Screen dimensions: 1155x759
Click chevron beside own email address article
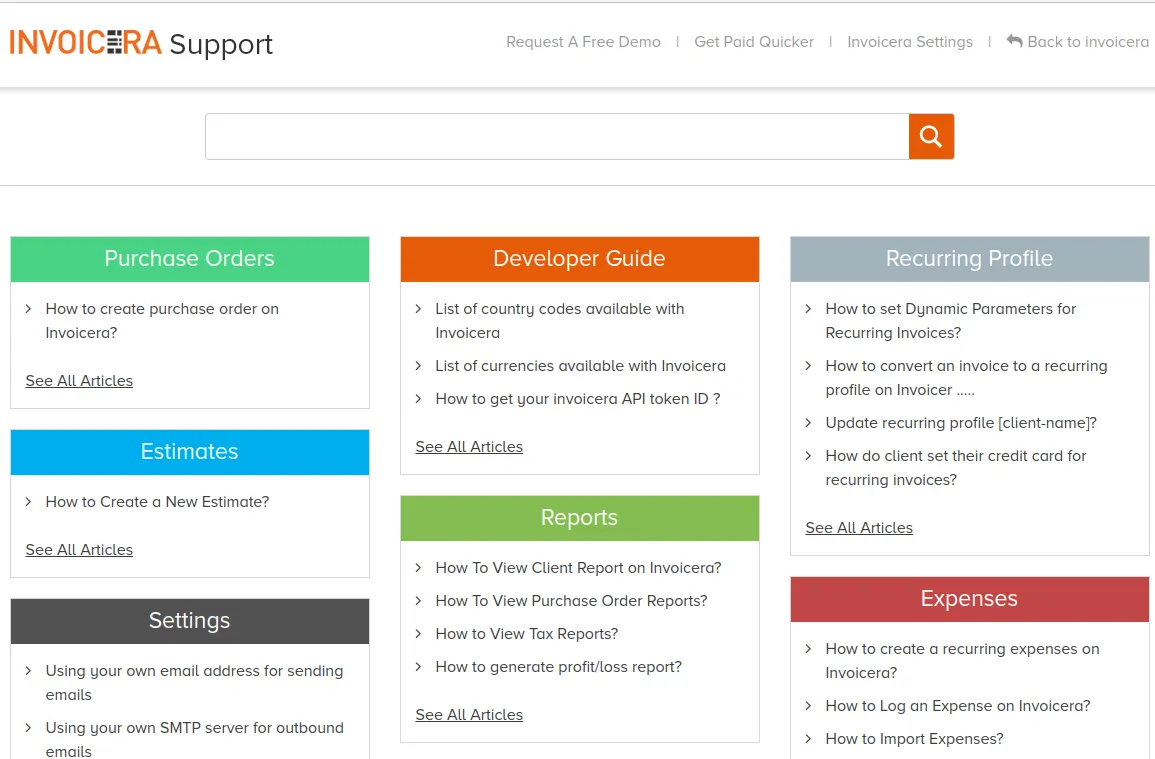28,671
